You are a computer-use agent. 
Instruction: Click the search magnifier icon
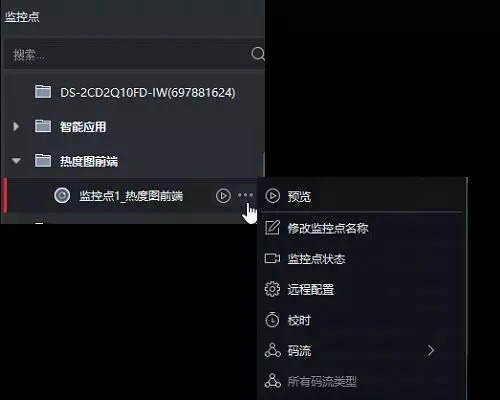[x=258, y=54]
